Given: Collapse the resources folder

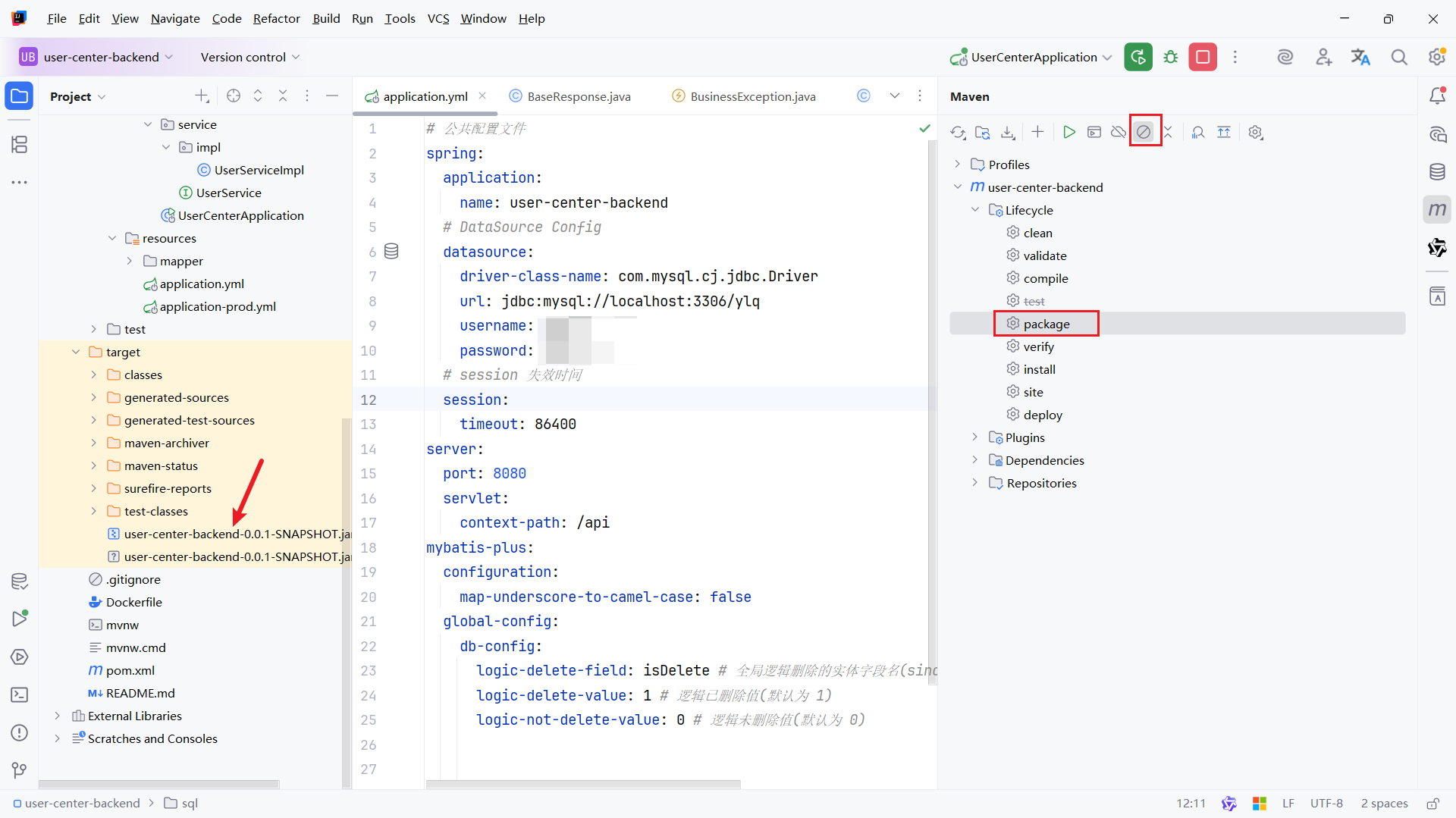Looking at the screenshot, I should (112, 238).
